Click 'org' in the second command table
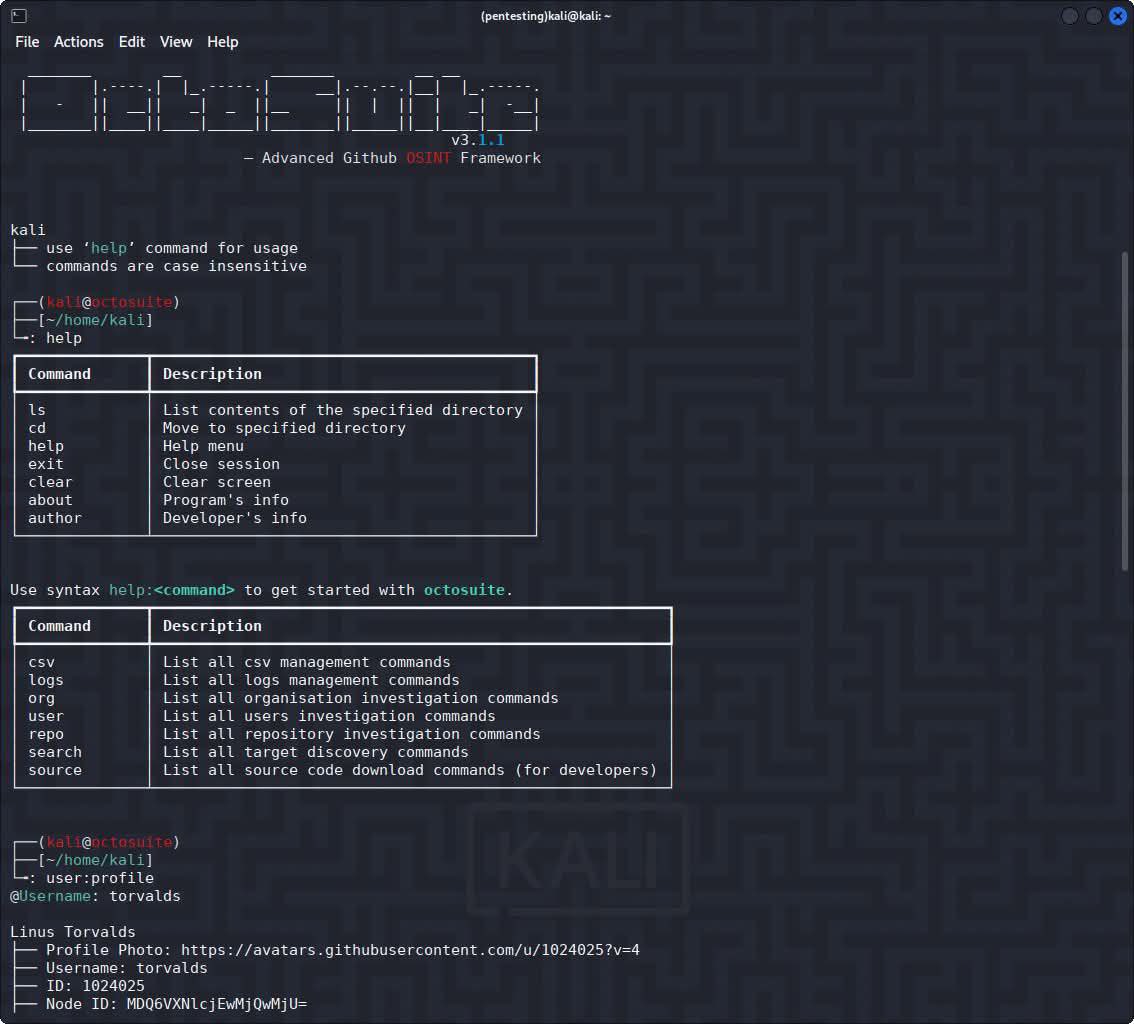This screenshot has width=1134, height=1024. click(41, 699)
